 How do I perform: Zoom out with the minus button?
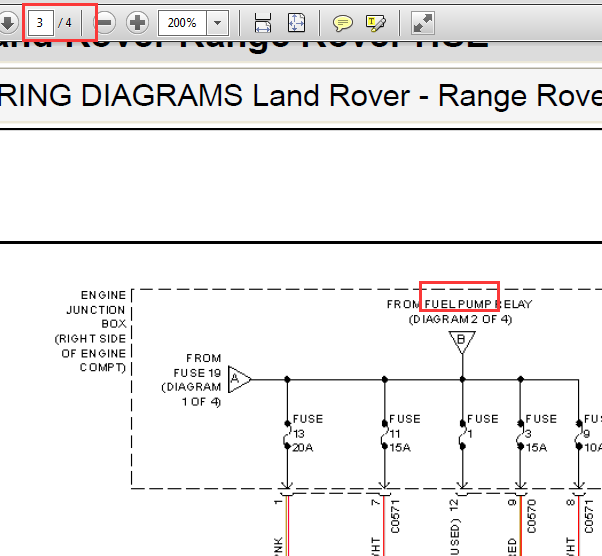tap(104, 23)
